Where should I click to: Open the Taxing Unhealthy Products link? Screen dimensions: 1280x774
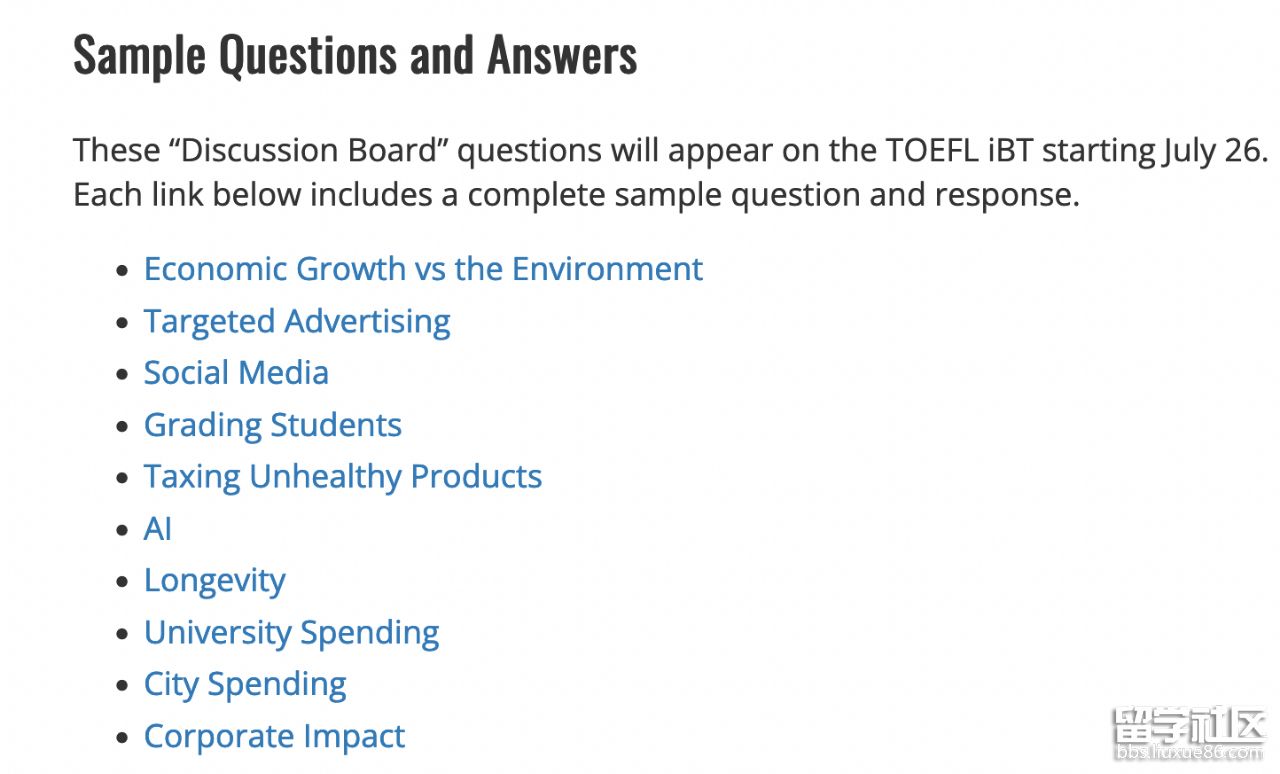343,477
